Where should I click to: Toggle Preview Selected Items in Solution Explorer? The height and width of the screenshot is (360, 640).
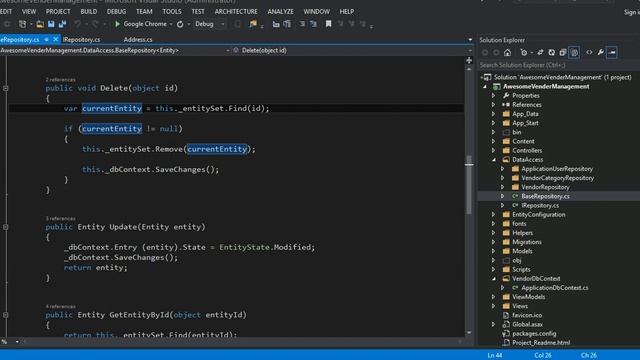pyautogui.click(x=611, y=52)
